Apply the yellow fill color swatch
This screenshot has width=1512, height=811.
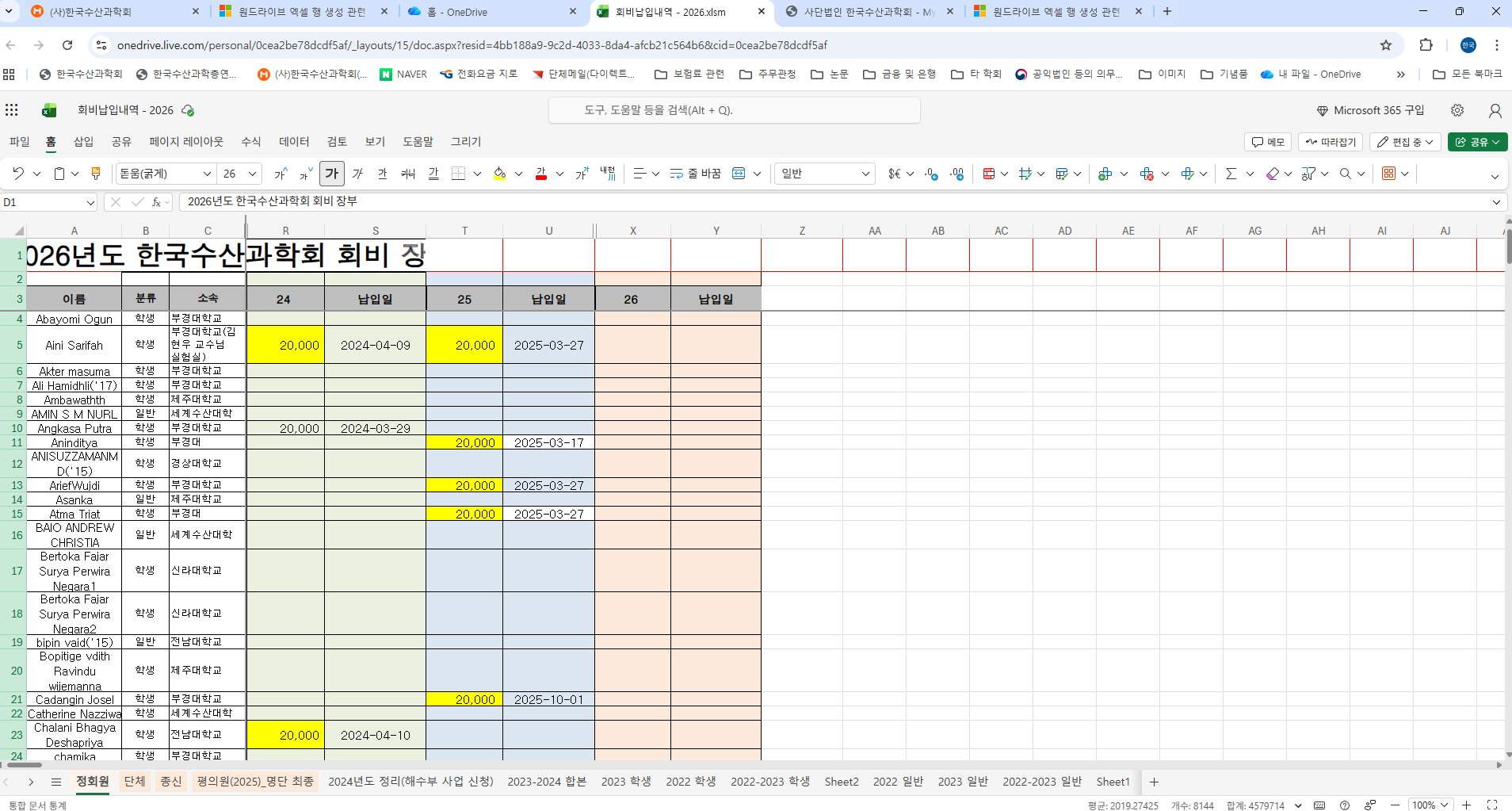tap(500, 174)
